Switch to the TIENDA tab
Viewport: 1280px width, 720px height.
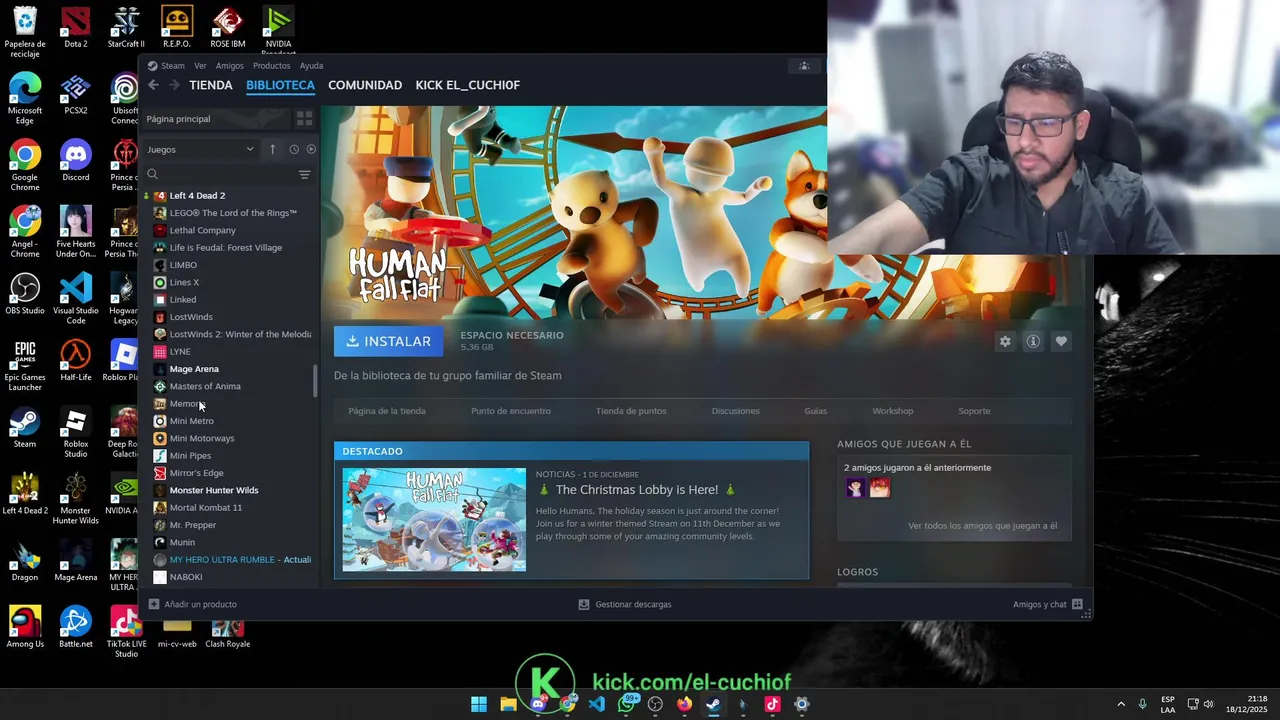(211, 85)
